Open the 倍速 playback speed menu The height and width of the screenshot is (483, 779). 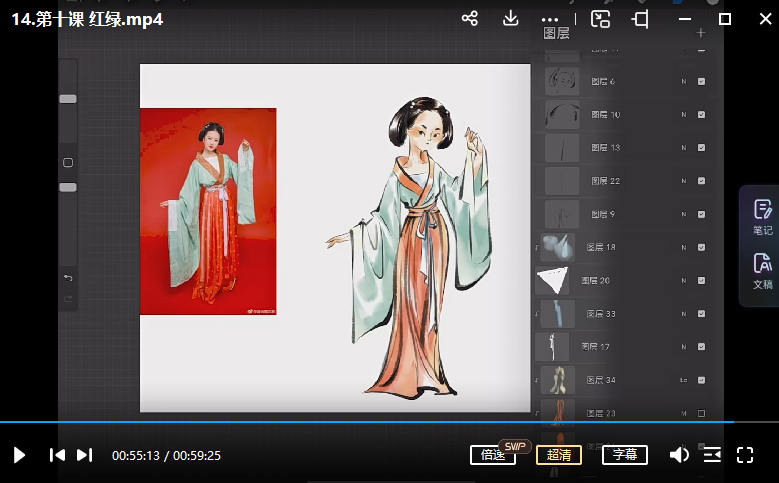pos(493,455)
